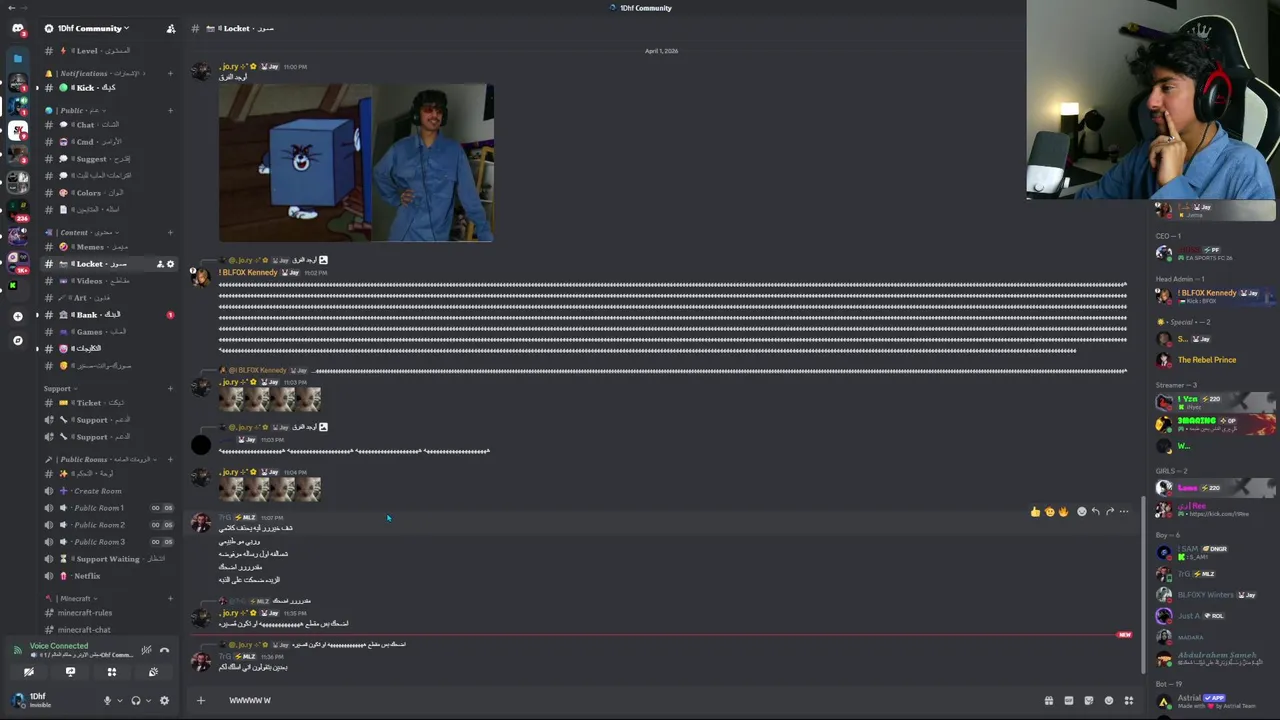Viewport: 1280px width, 720px height.
Task: Open More options on hovered message
Action: (1124, 511)
